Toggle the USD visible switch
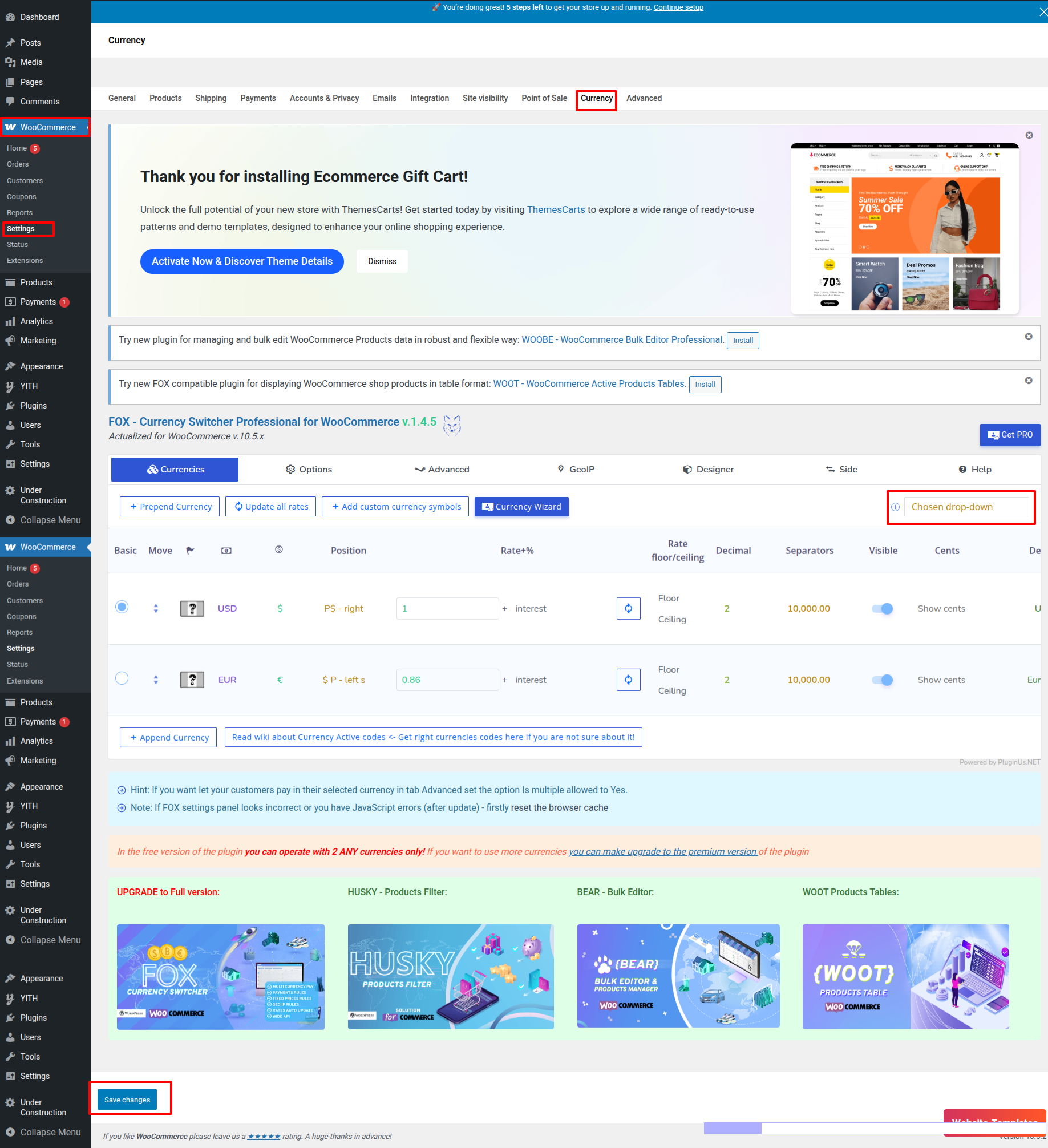 882,609
